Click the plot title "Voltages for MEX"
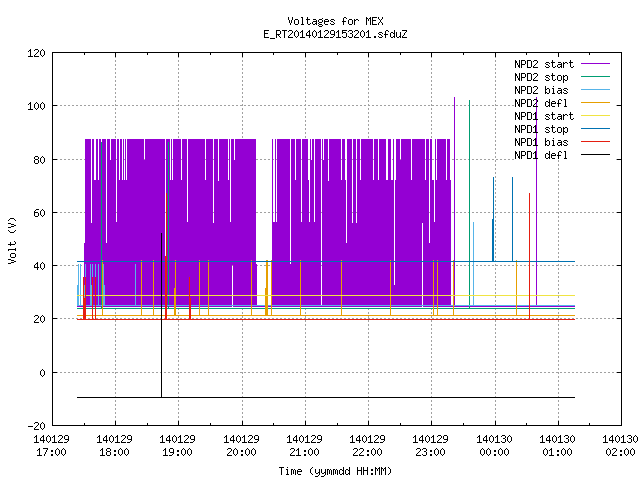This screenshot has height=480, width=640. [x=335, y=21]
